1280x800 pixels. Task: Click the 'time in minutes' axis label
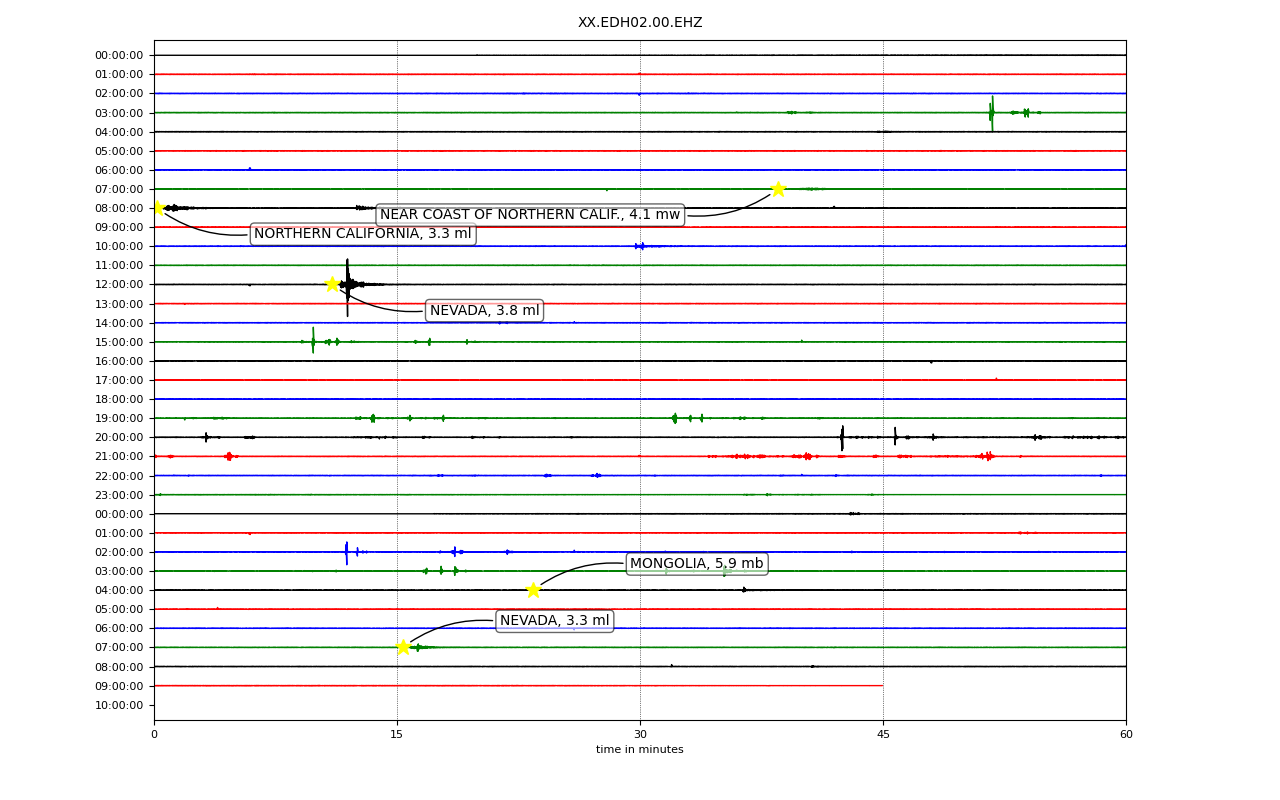(x=640, y=750)
